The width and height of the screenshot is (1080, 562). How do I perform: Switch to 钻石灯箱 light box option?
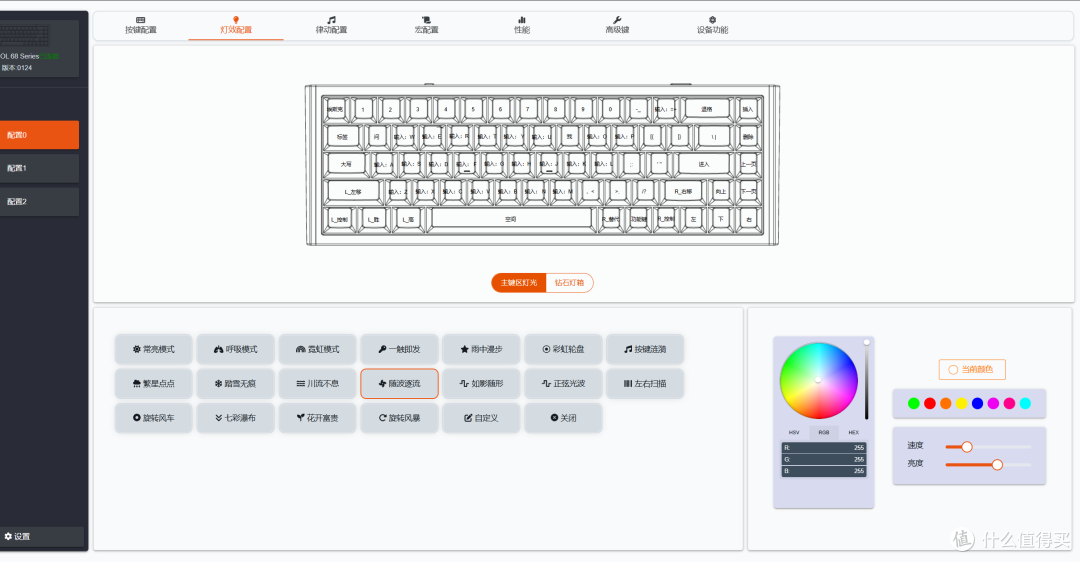coord(570,282)
